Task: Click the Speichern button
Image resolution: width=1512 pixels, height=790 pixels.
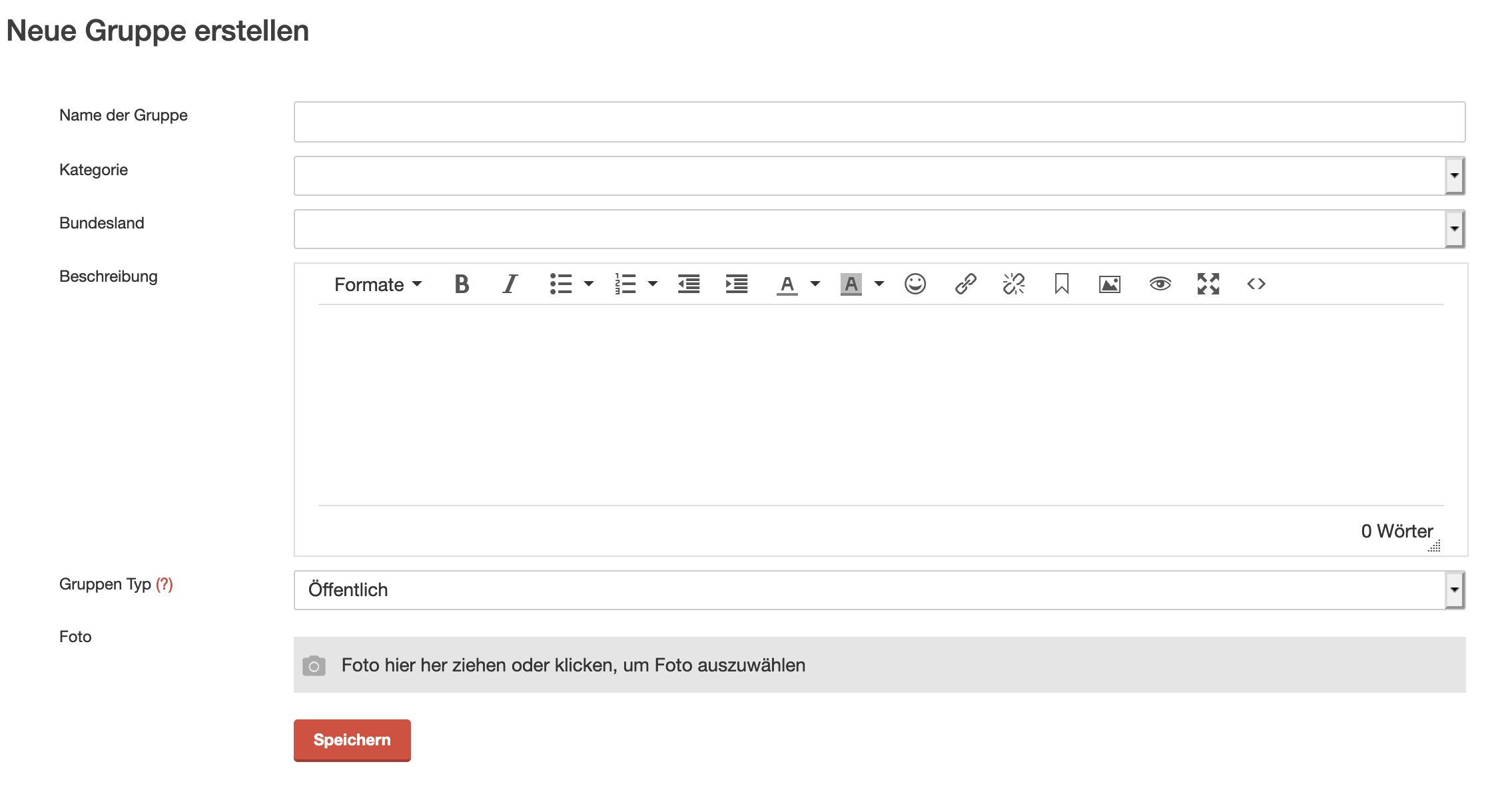Action: click(352, 740)
